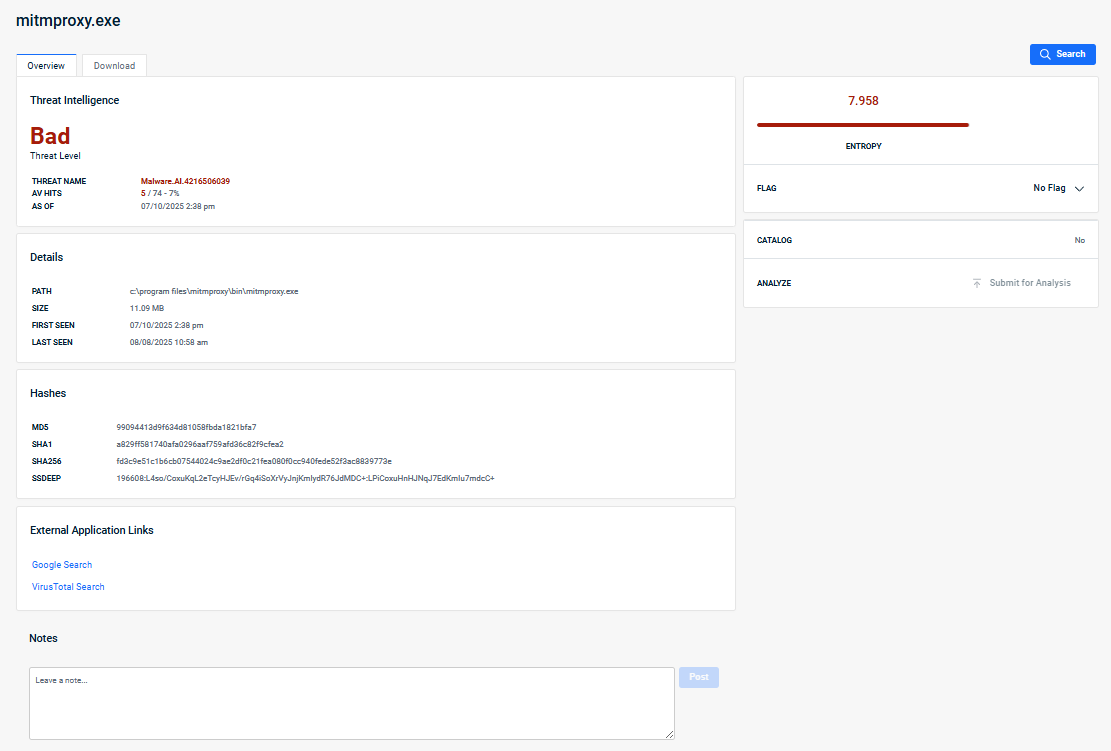Image resolution: width=1111 pixels, height=751 pixels.
Task: Click the SSDEEP hash value
Action: pyautogui.click(x=305, y=478)
